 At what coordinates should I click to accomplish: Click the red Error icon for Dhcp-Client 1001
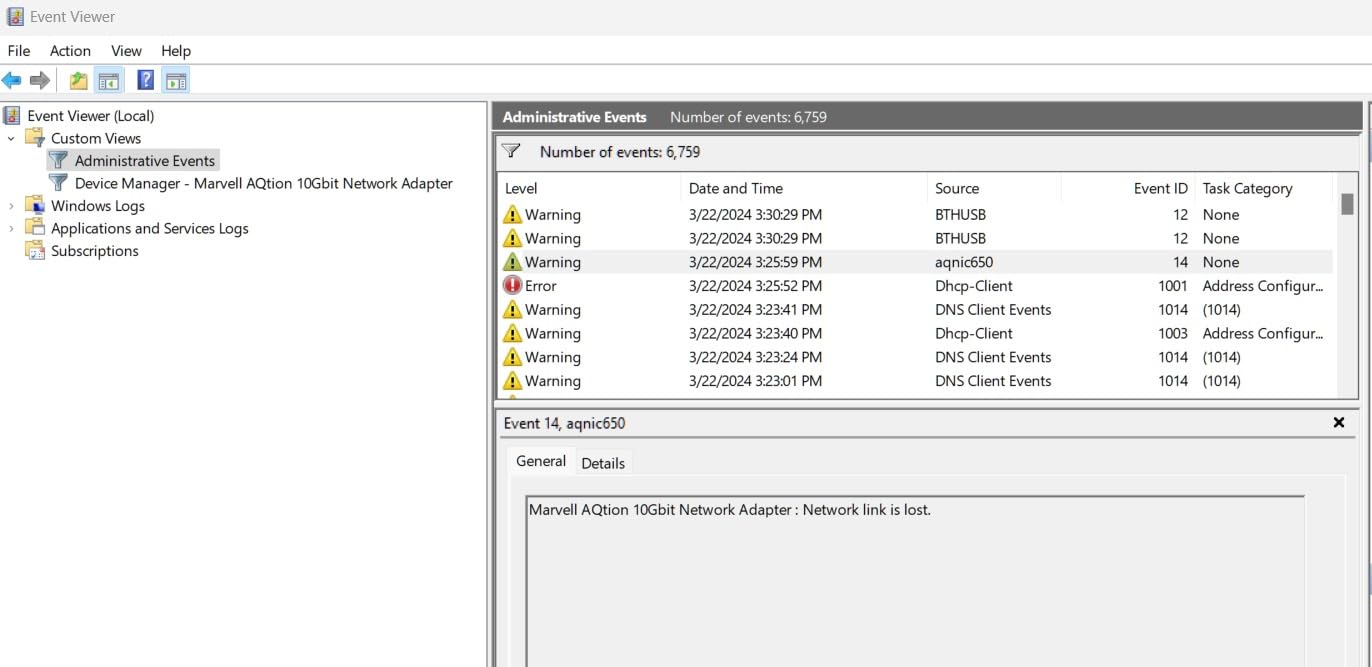512,285
